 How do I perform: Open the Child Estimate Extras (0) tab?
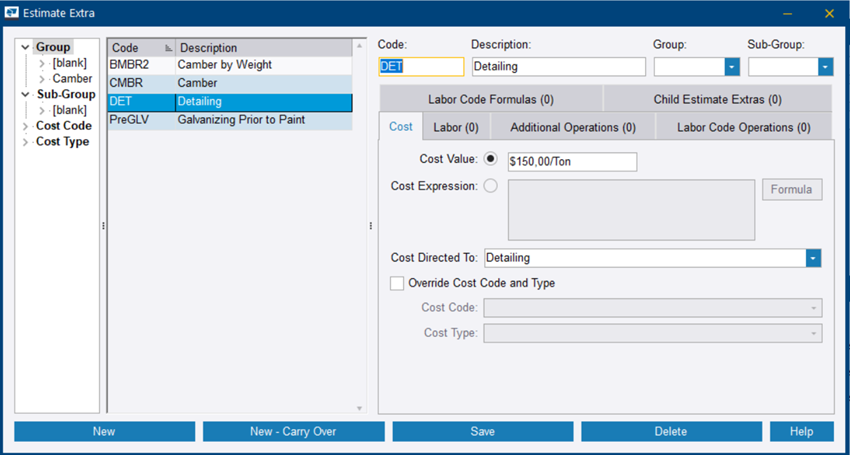717,99
